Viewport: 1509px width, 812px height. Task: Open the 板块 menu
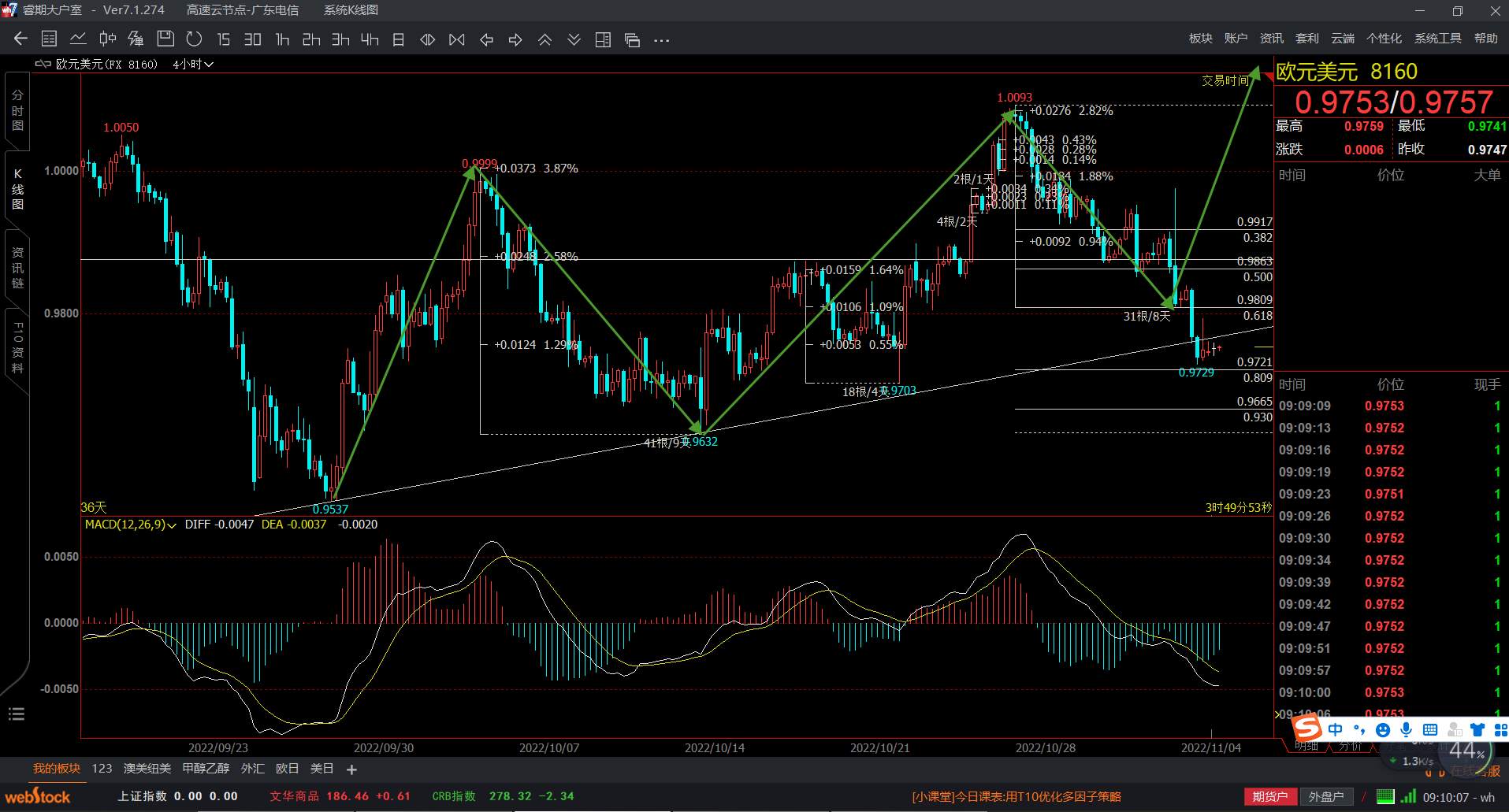coord(1201,39)
